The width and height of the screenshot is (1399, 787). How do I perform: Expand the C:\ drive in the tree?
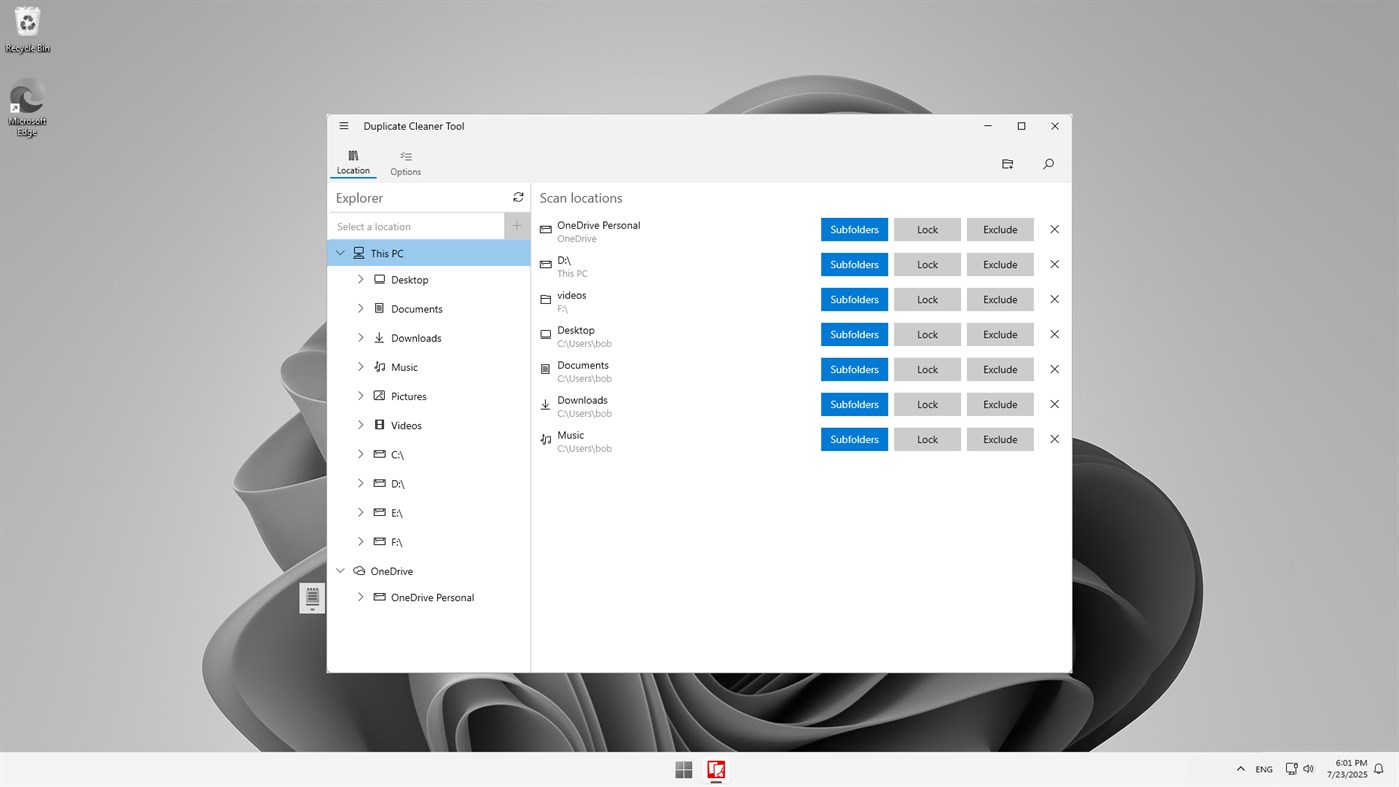pos(360,454)
